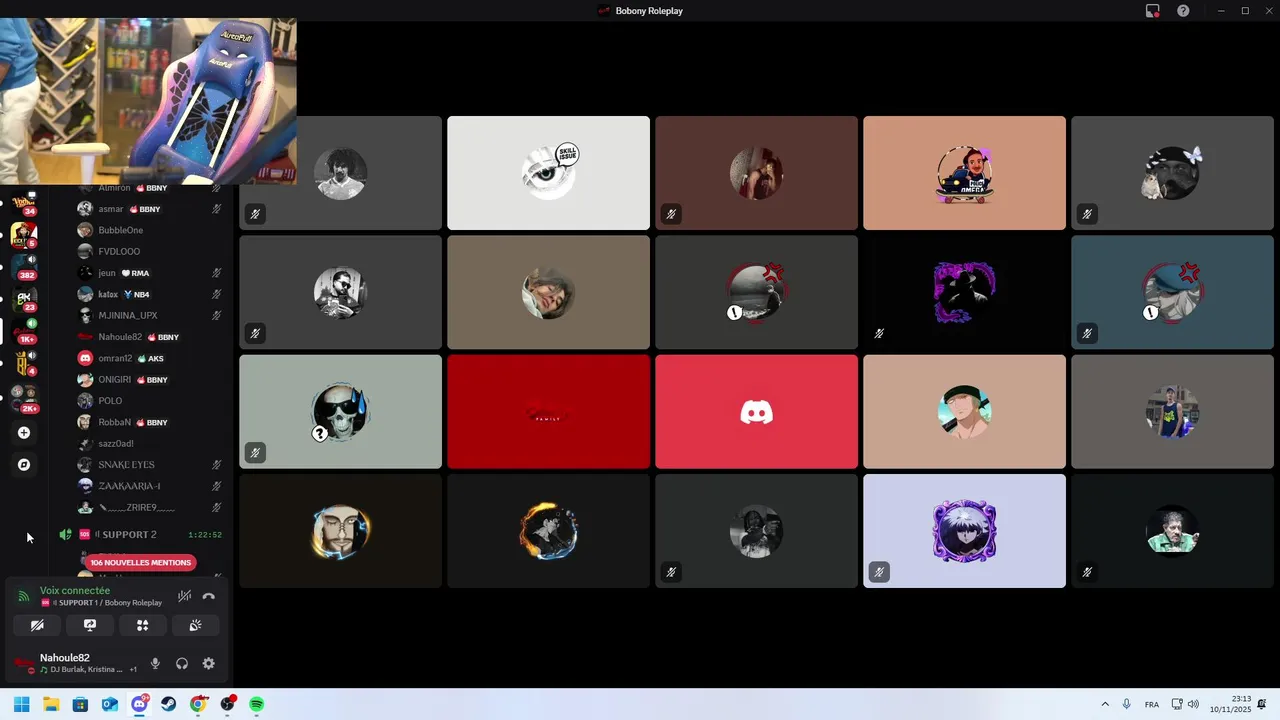Viewport: 1280px width, 720px height.
Task: Toggle noise suppression in voice panel
Action: pyautogui.click(x=184, y=596)
